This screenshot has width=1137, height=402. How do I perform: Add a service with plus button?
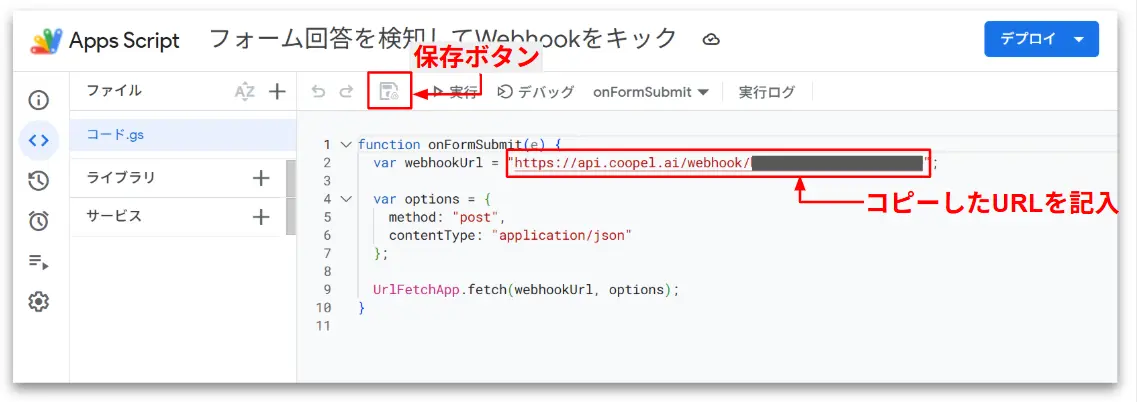[x=260, y=216]
